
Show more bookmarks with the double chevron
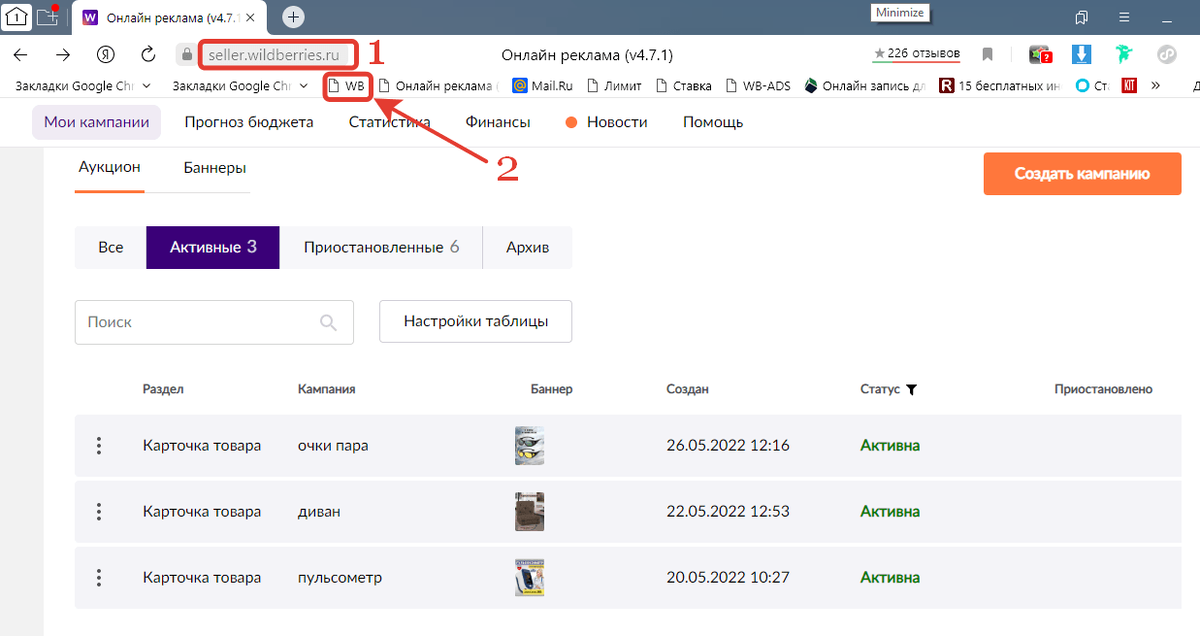[1156, 86]
